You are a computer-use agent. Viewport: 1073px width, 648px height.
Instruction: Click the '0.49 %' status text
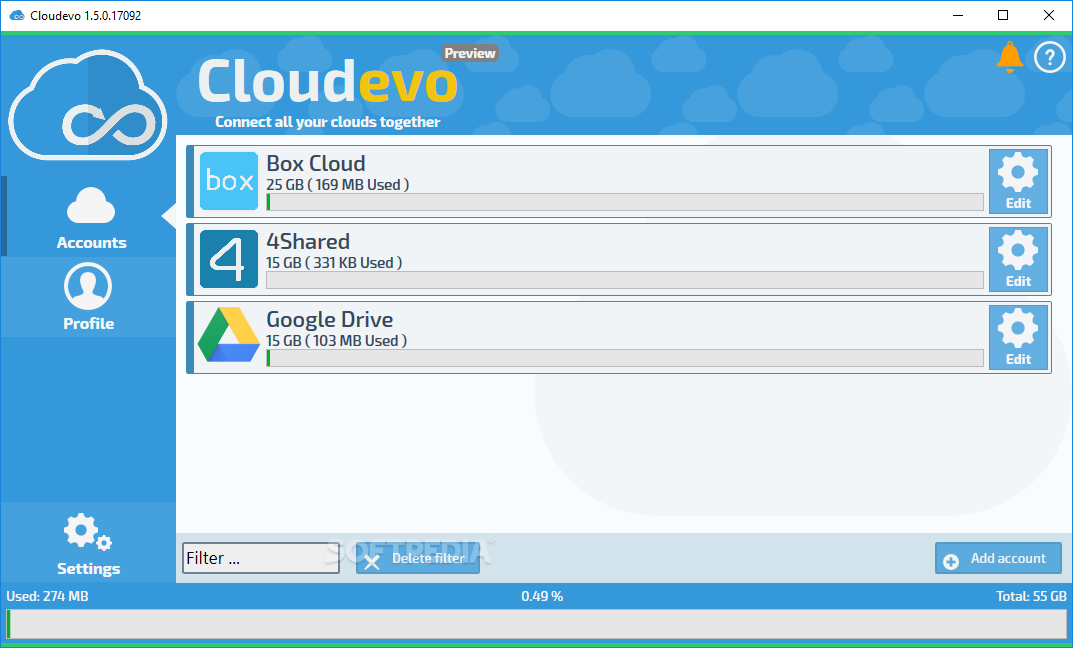(542, 596)
